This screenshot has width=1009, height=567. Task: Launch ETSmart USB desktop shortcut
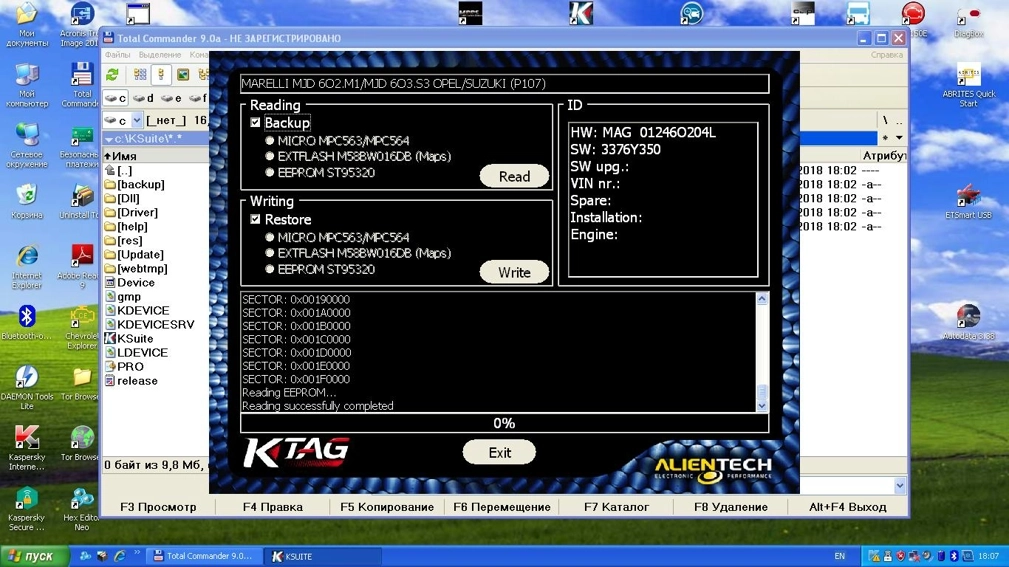(x=968, y=201)
